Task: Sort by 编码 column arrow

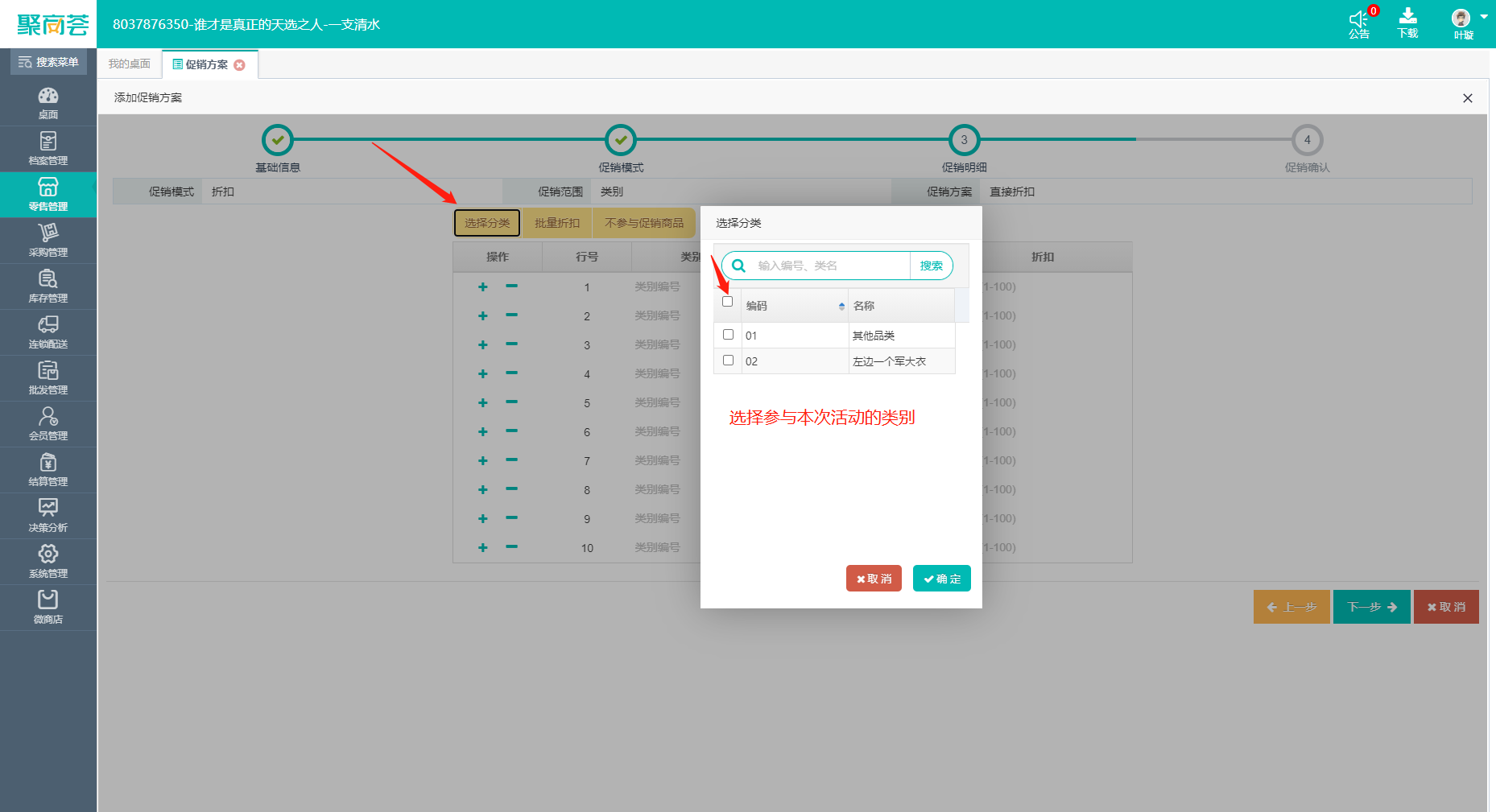Action: (841, 306)
